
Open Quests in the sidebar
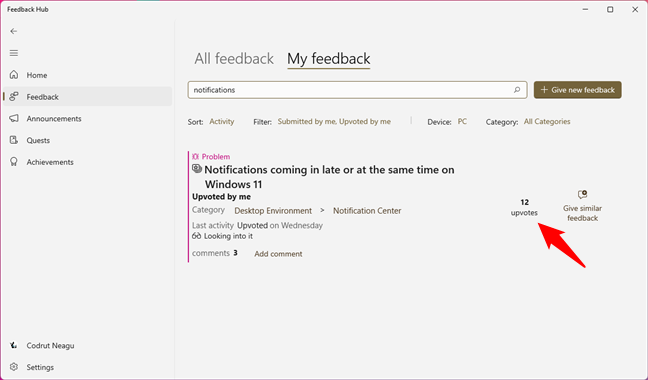[87, 140]
